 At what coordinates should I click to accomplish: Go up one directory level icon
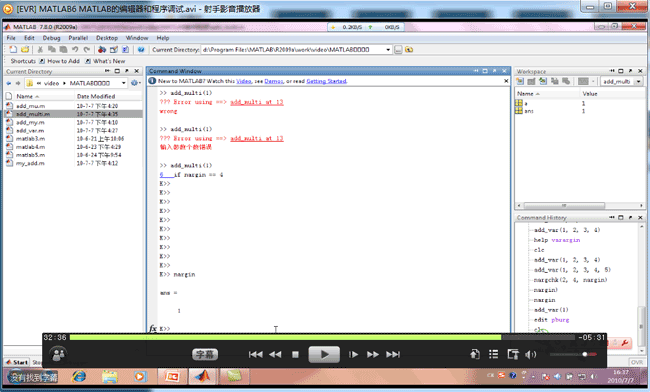409,50
